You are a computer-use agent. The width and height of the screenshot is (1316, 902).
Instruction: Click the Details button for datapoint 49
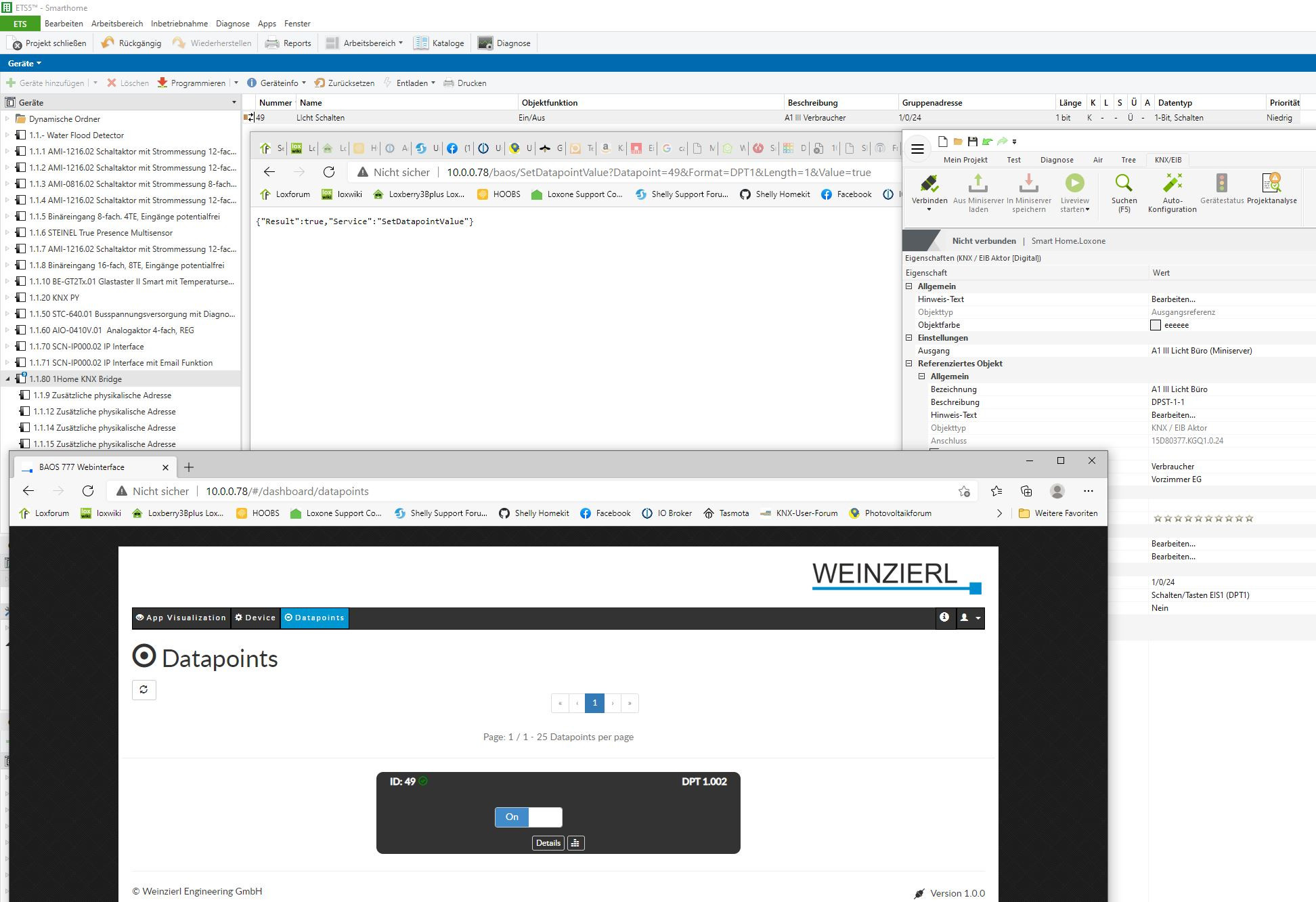(x=548, y=843)
